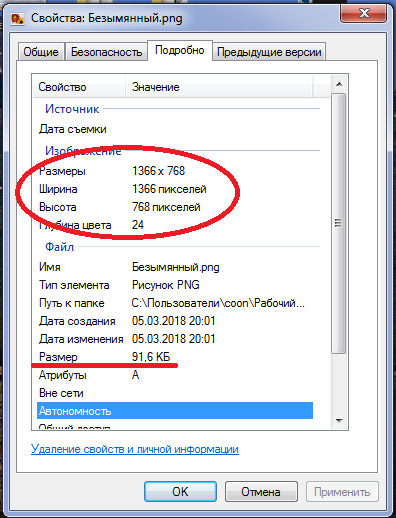Click the scrollbar up arrow
This screenshot has width=396, height=518.
tap(339, 84)
